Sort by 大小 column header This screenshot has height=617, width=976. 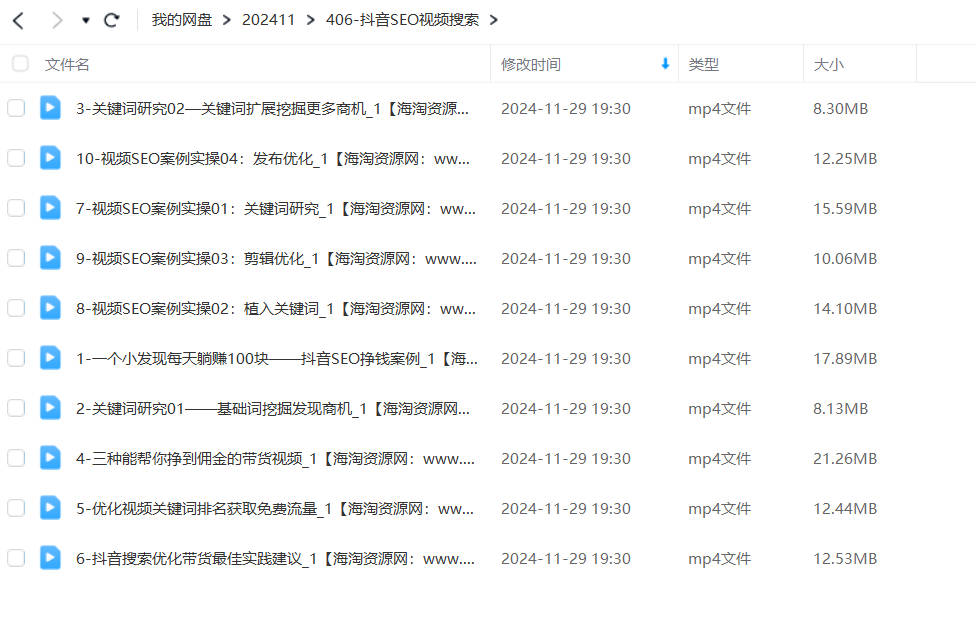(x=828, y=64)
